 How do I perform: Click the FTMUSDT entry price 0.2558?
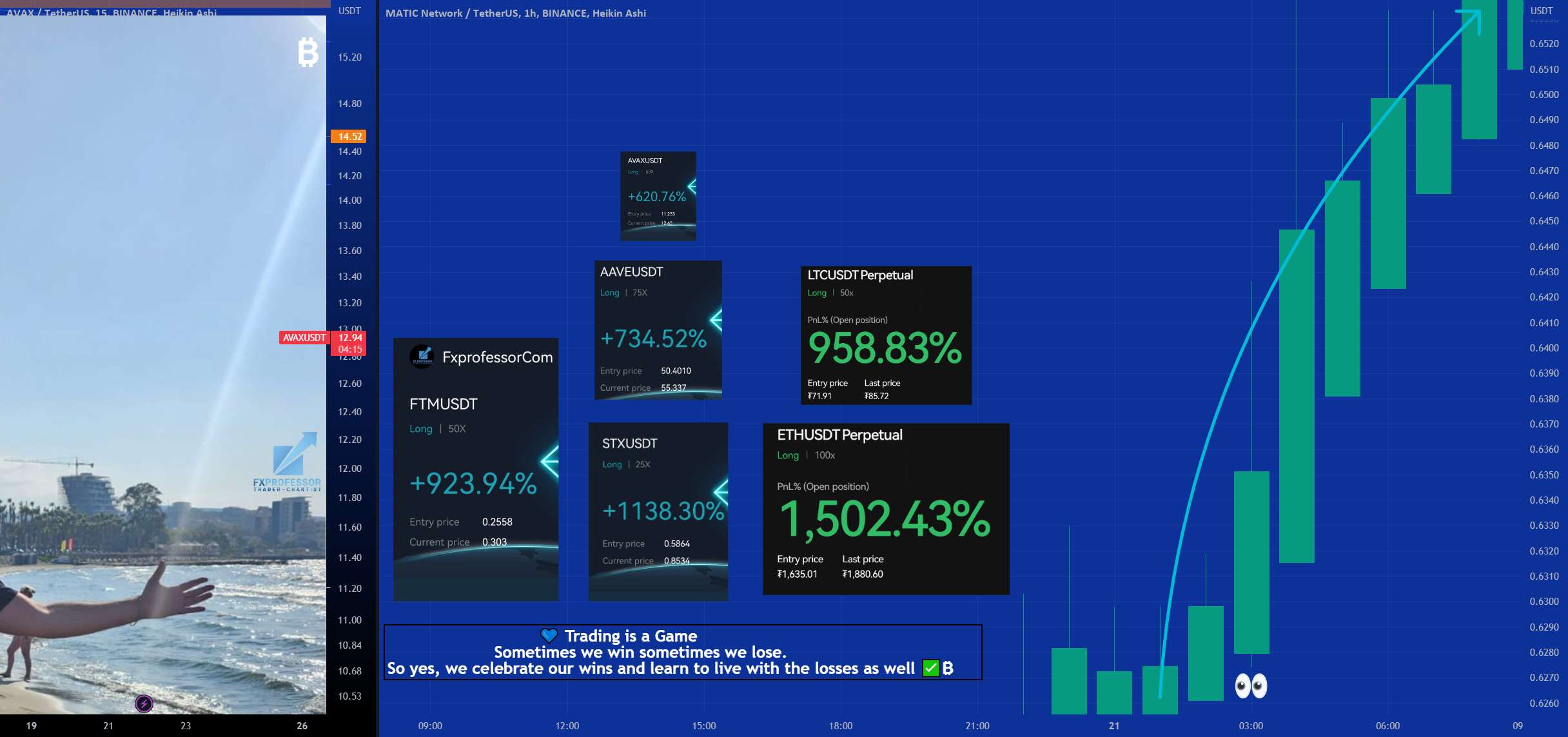(497, 522)
